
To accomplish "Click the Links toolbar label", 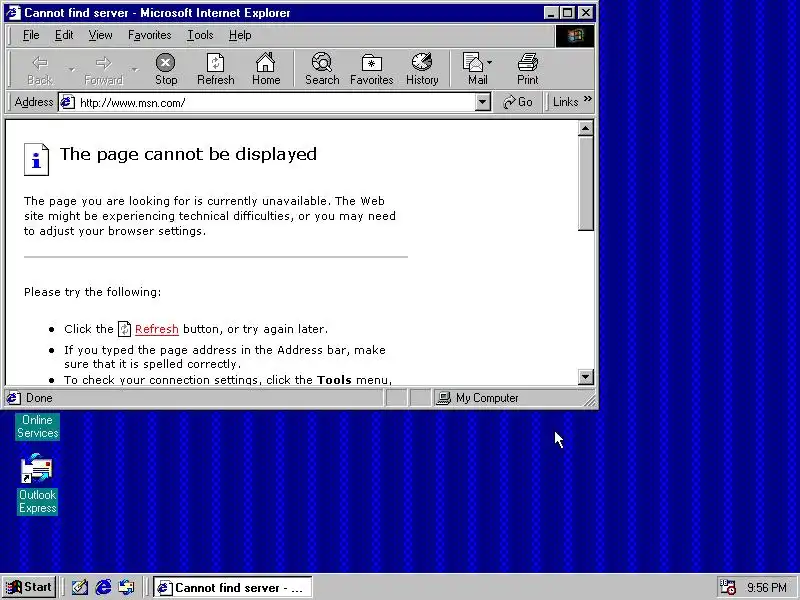I will [565, 102].
